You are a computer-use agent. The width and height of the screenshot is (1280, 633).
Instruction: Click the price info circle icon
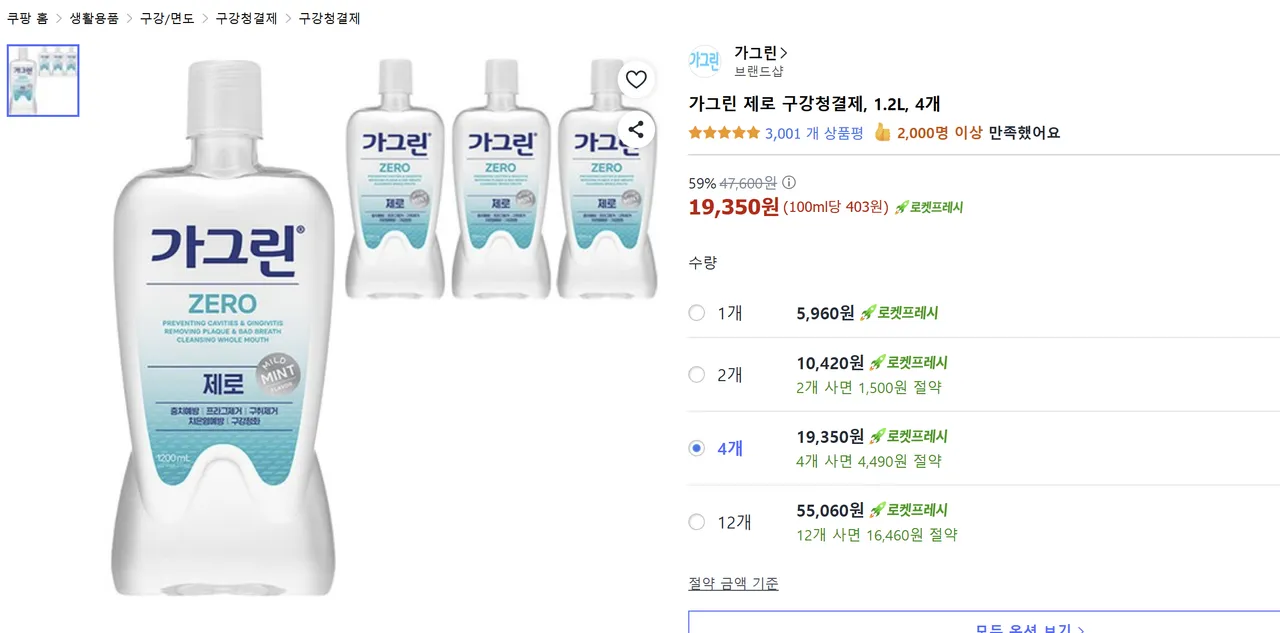pyautogui.click(x=789, y=183)
